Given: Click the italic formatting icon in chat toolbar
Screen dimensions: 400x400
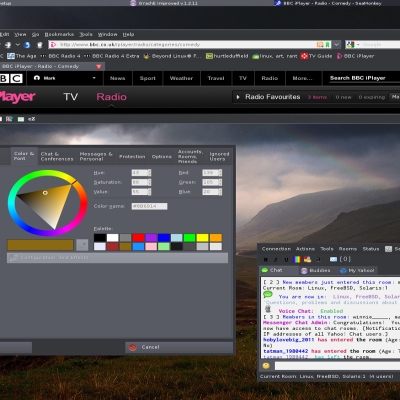Looking at the screenshot, I should coord(276,259).
